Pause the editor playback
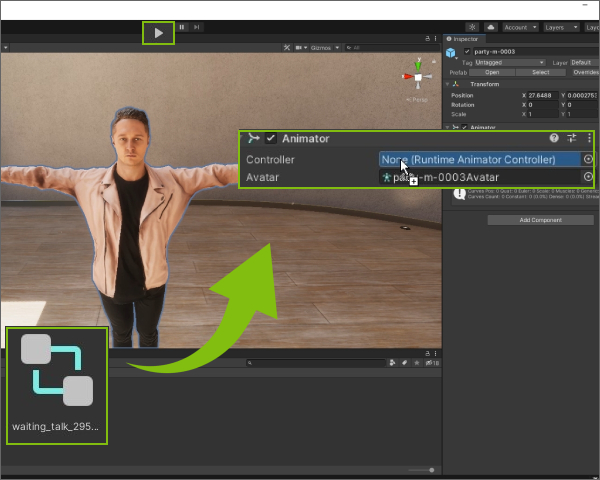The height and width of the screenshot is (480, 600). coord(182,27)
